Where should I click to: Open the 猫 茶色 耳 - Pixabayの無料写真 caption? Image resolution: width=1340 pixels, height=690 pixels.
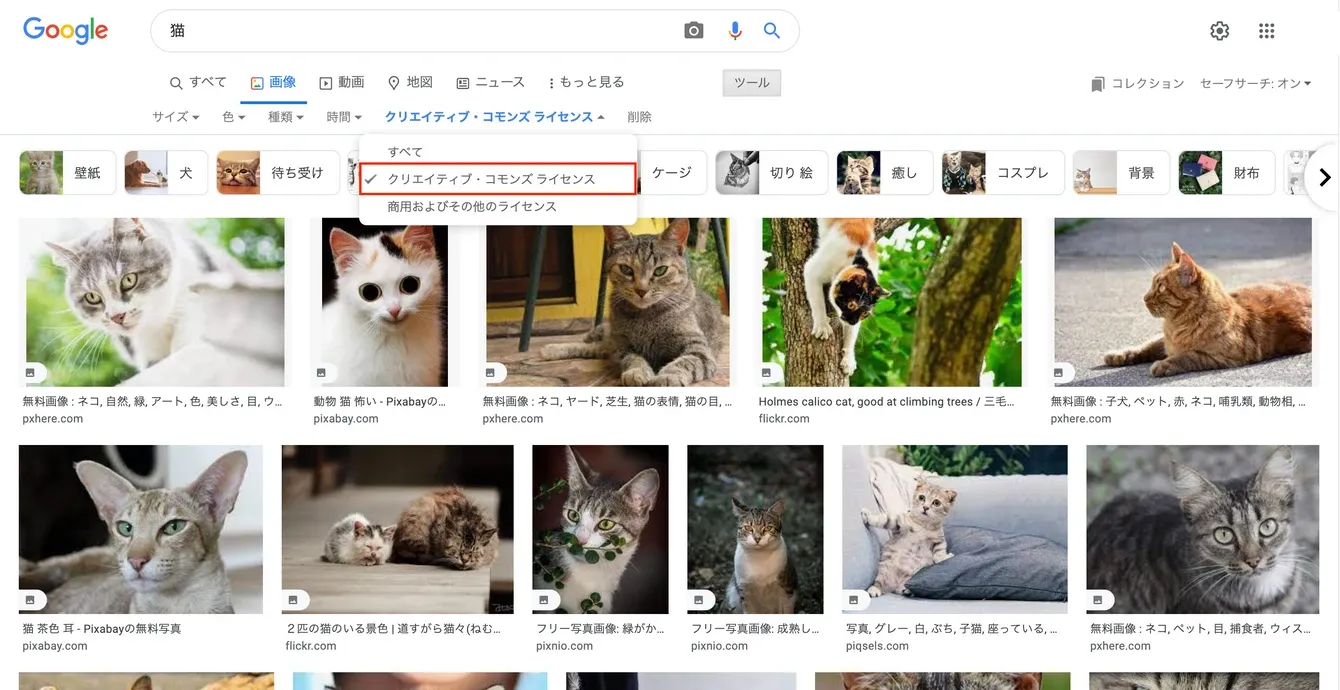coord(102,629)
